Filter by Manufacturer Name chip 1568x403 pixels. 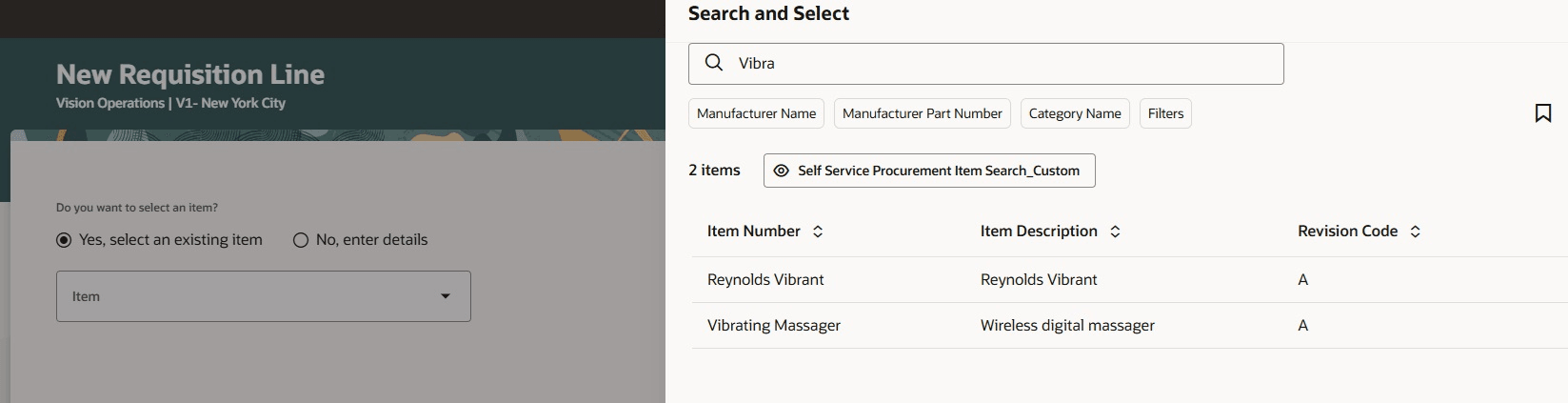(x=756, y=113)
